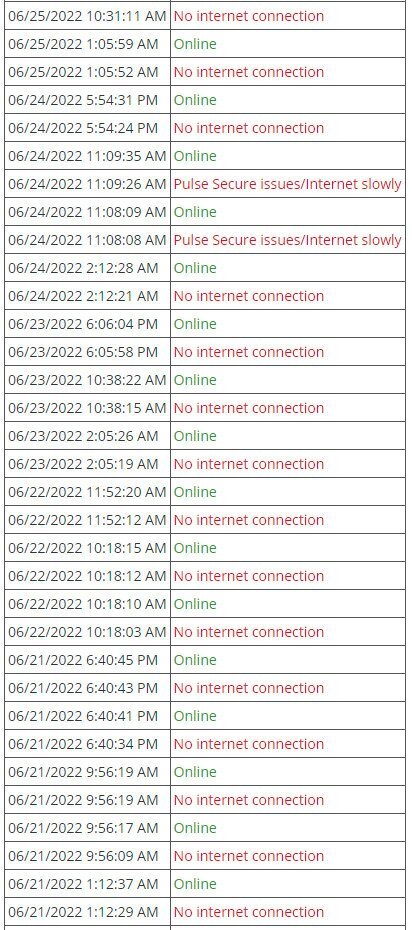Select the 06/25/2022 10:31:11 AM timestamp cell
The width and height of the screenshot is (412, 930).
[x=87, y=16]
